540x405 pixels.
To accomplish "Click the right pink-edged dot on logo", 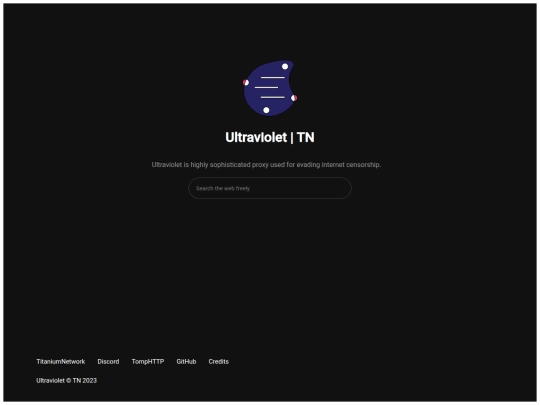I will (x=294, y=98).
